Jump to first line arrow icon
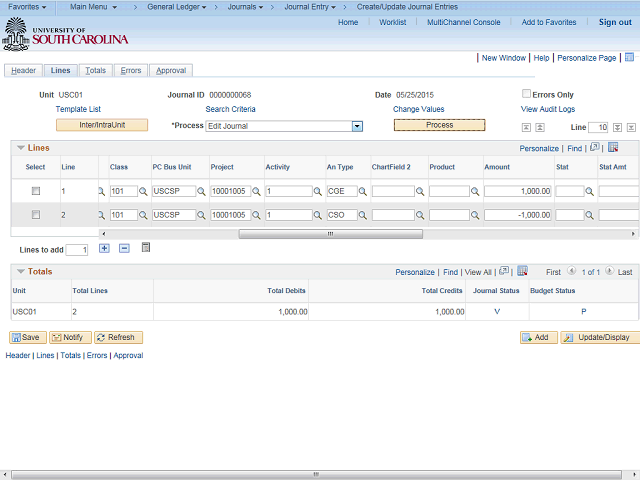 tap(526, 128)
